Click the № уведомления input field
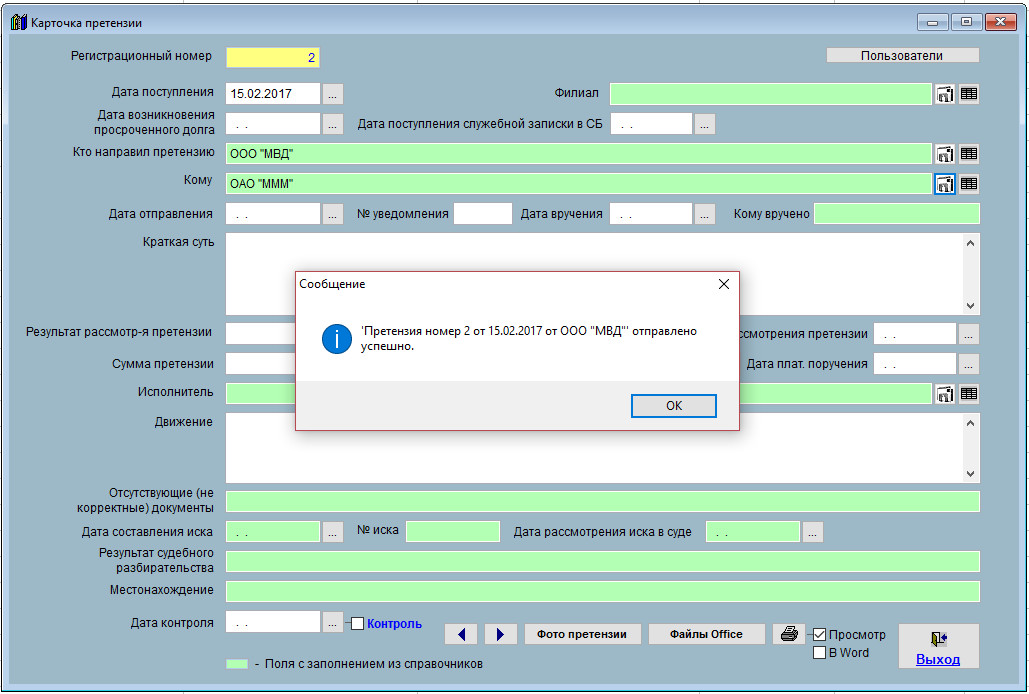This screenshot has width=1029, height=694. [482, 214]
